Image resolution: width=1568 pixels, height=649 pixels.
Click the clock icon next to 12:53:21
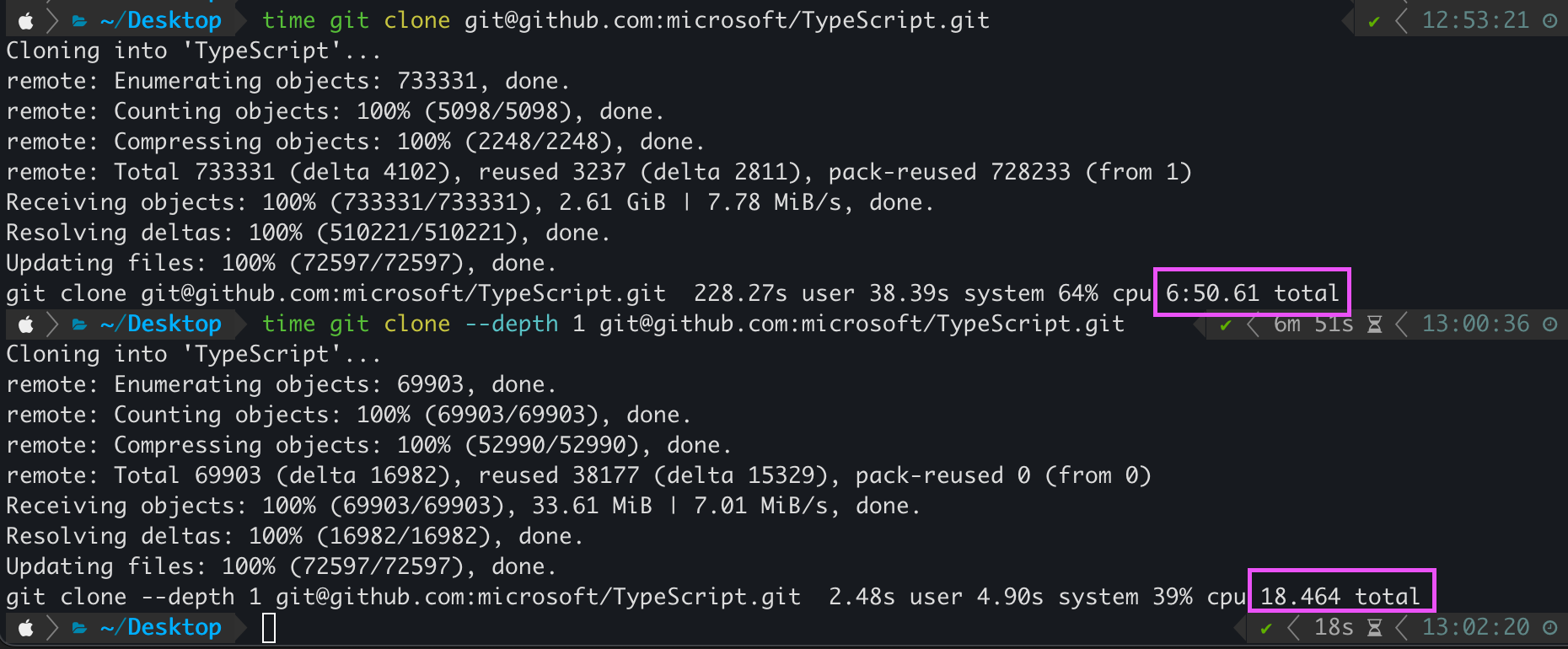point(1549,21)
